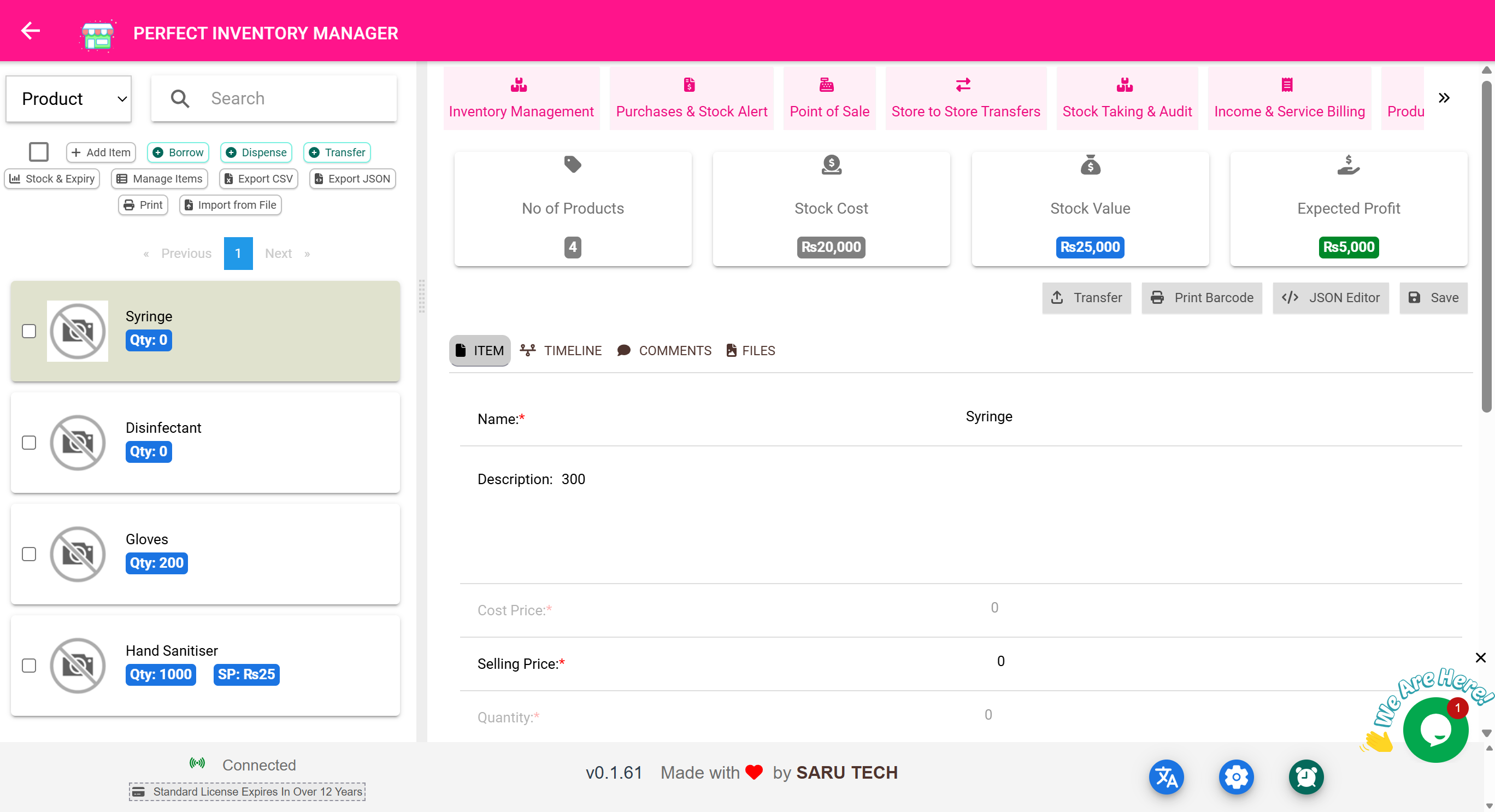Select page 1 in pagination
The height and width of the screenshot is (812, 1495).
pos(238,253)
